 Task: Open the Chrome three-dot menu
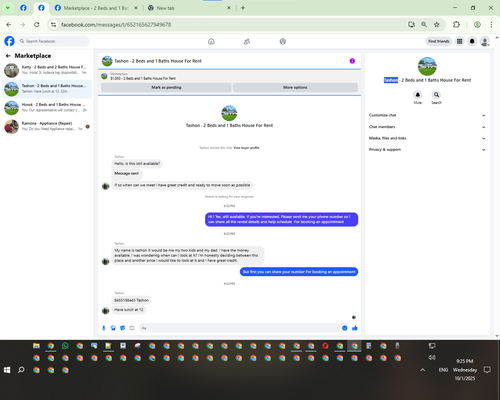coord(491,24)
